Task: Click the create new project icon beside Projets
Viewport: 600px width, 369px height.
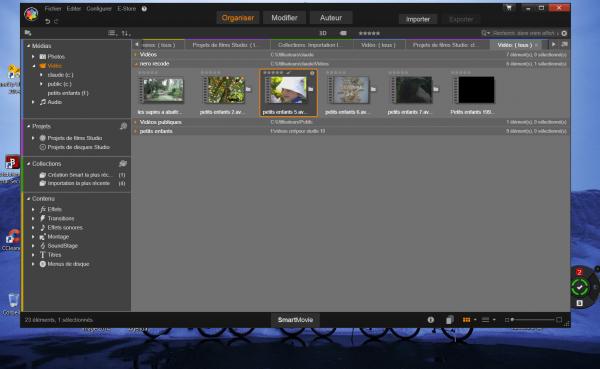Action: coord(123,126)
